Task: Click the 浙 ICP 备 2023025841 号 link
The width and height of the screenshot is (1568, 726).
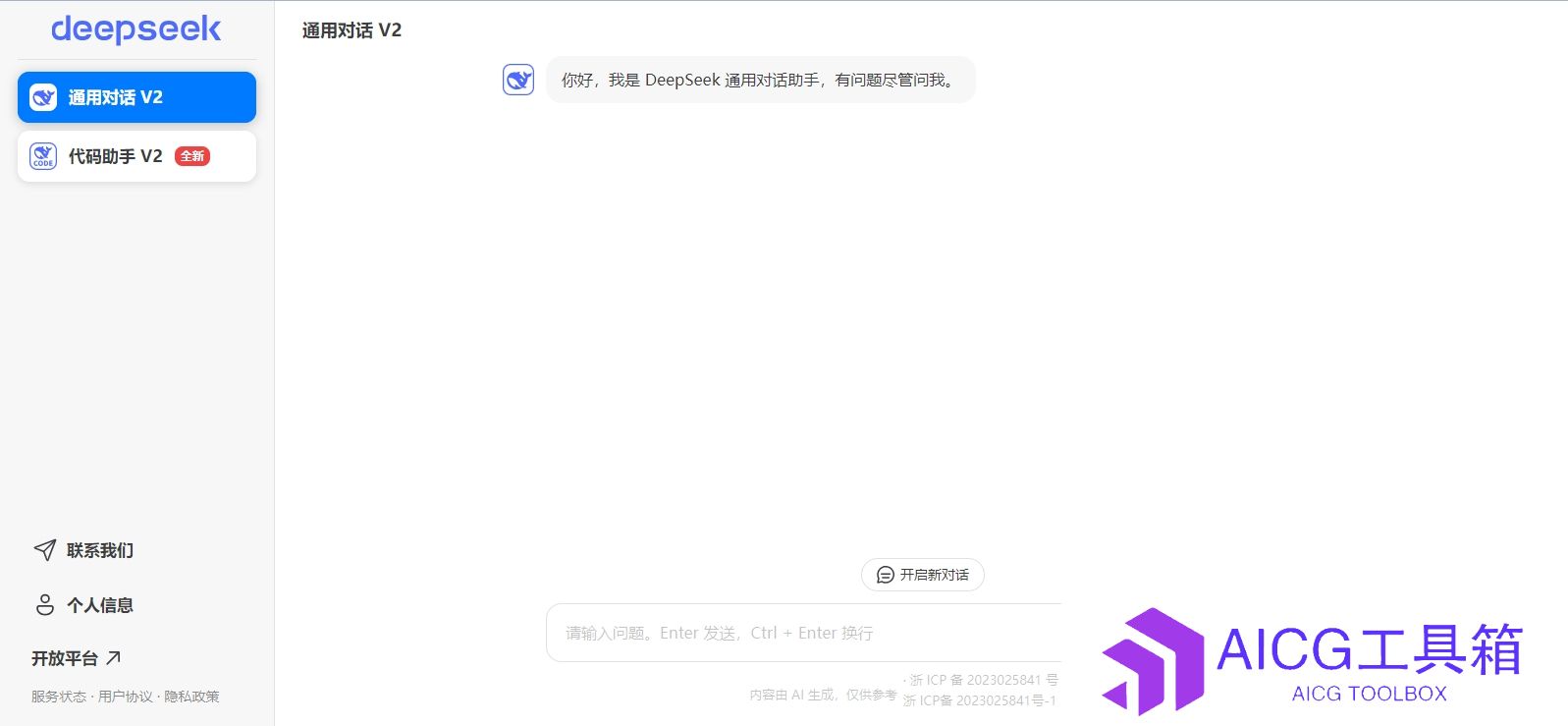Action: (x=983, y=680)
